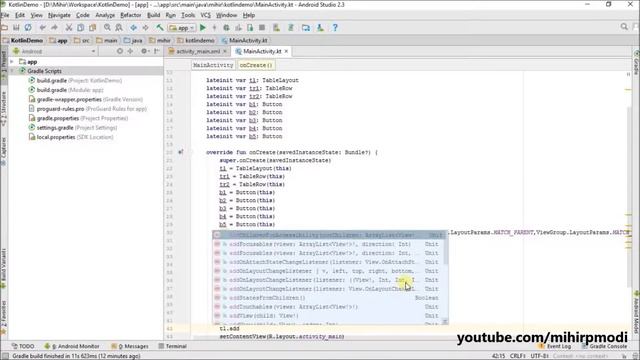Open the Gradle Console panel
This screenshot has width=640, height=360.
pyautogui.click(x=604, y=346)
